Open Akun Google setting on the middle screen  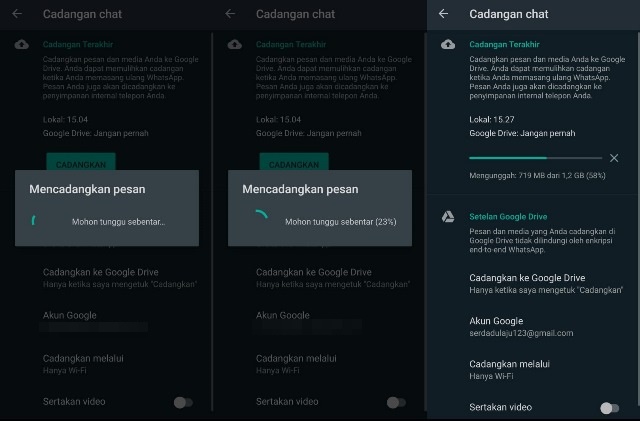(308, 321)
